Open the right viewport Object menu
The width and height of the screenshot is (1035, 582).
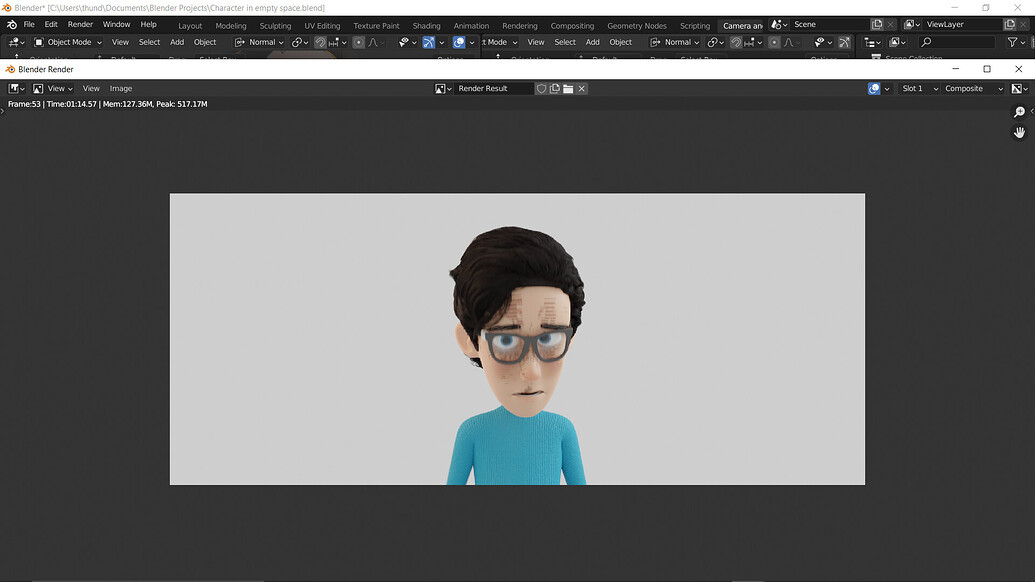pyautogui.click(x=620, y=42)
